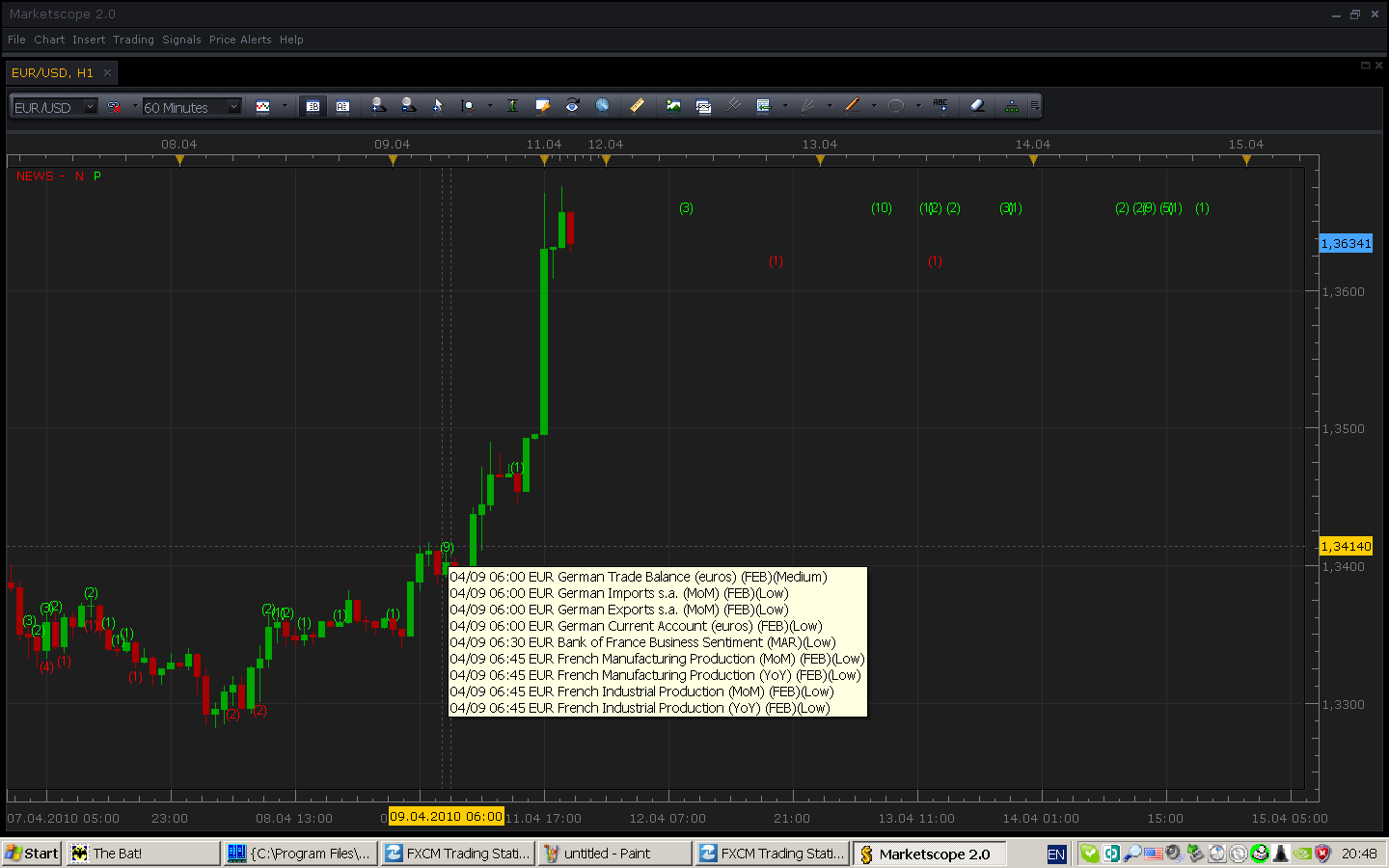Toggle the ask price mode button
This screenshot has width=1389, height=868.
point(342,106)
